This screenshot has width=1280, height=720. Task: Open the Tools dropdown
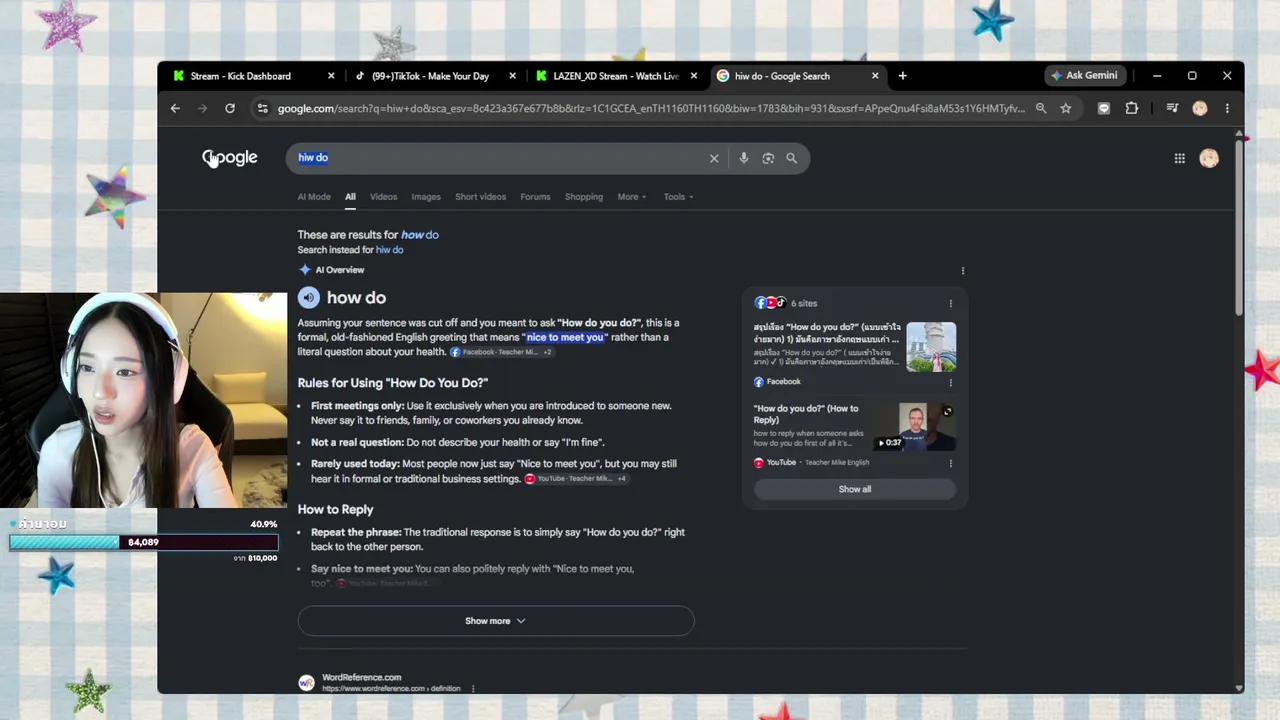coord(679,197)
